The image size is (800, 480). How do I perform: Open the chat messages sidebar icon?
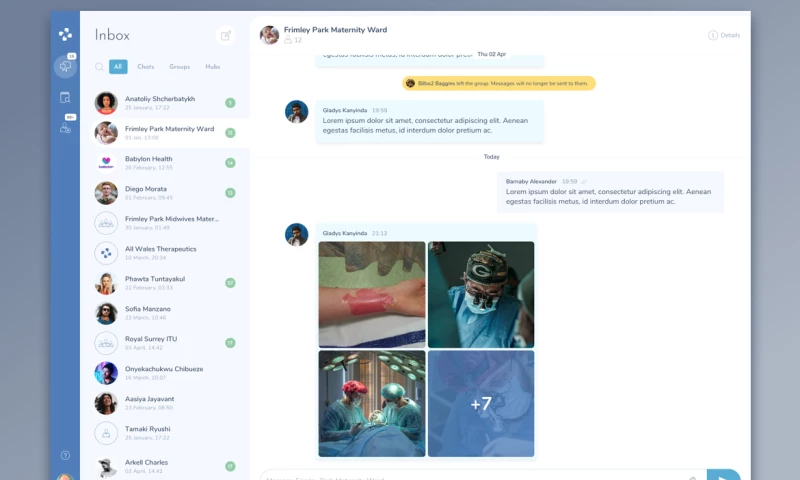(x=65, y=66)
